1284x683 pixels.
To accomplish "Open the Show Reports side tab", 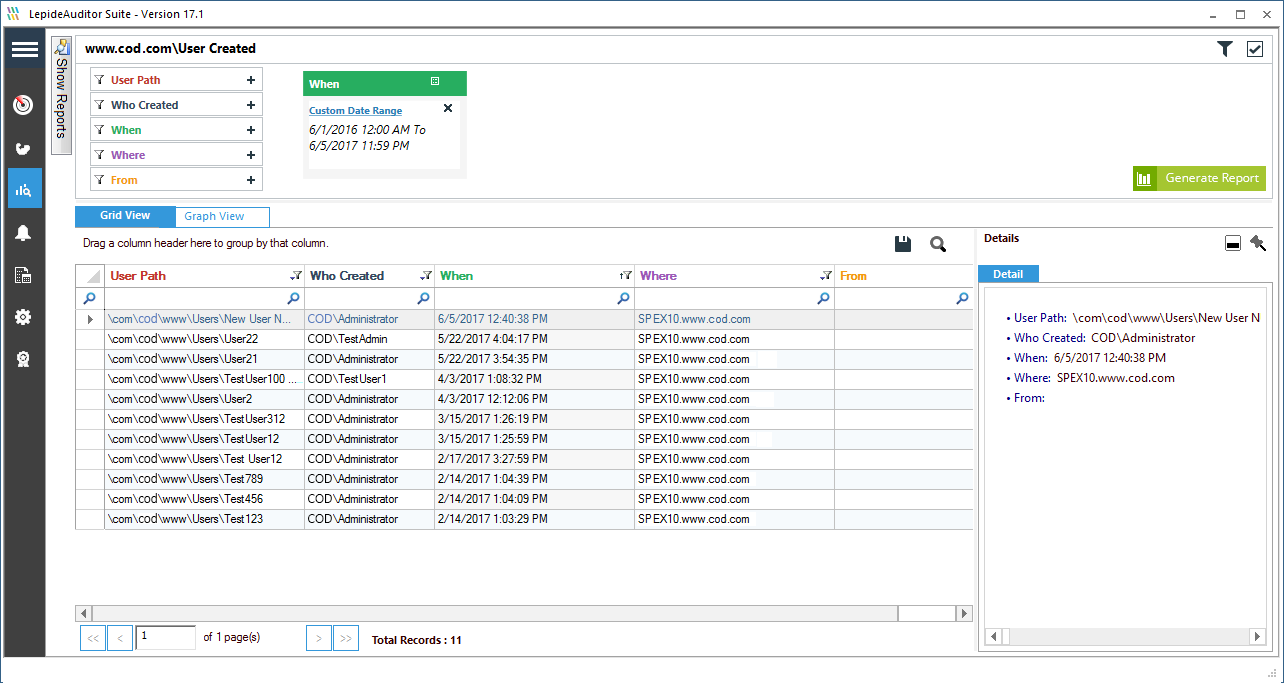I will click(x=62, y=96).
